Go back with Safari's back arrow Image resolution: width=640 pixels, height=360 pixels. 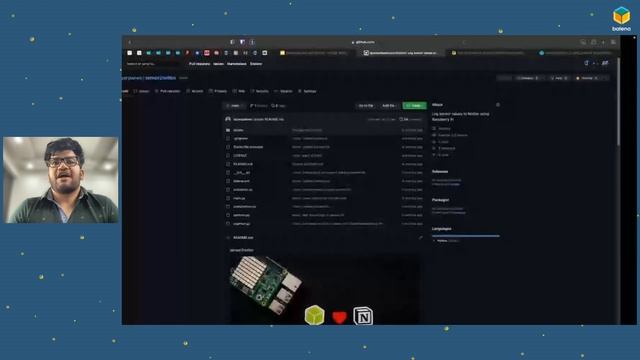point(130,42)
